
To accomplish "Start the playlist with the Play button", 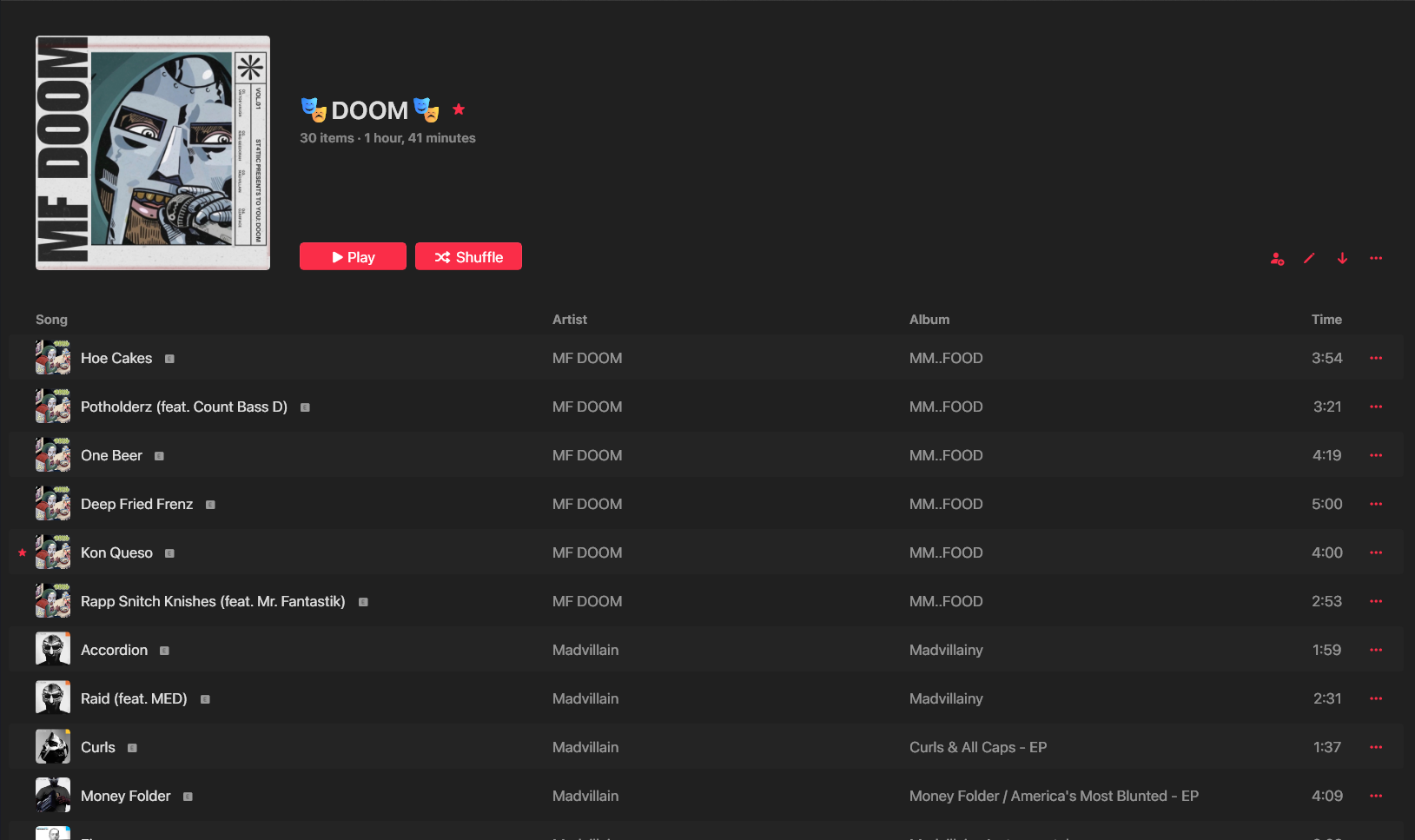I will click(x=353, y=256).
